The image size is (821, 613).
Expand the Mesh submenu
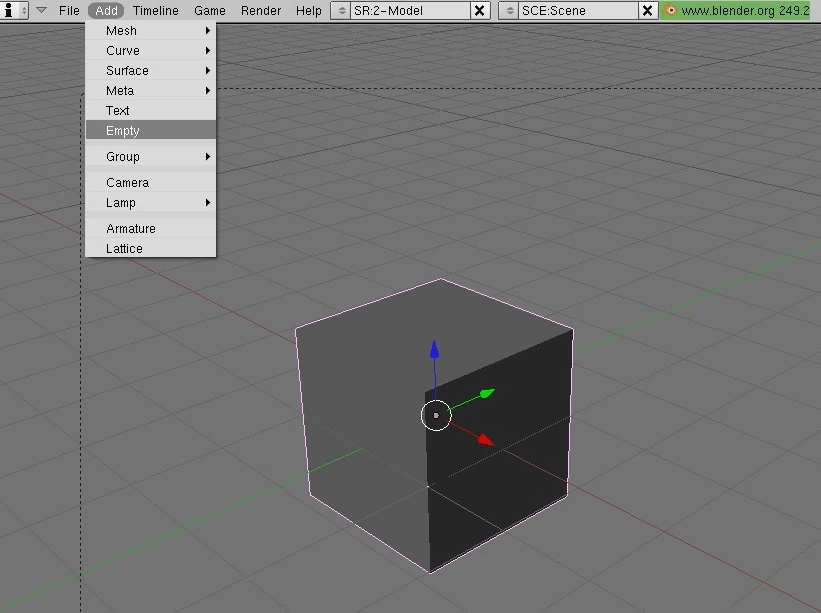coord(151,30)
